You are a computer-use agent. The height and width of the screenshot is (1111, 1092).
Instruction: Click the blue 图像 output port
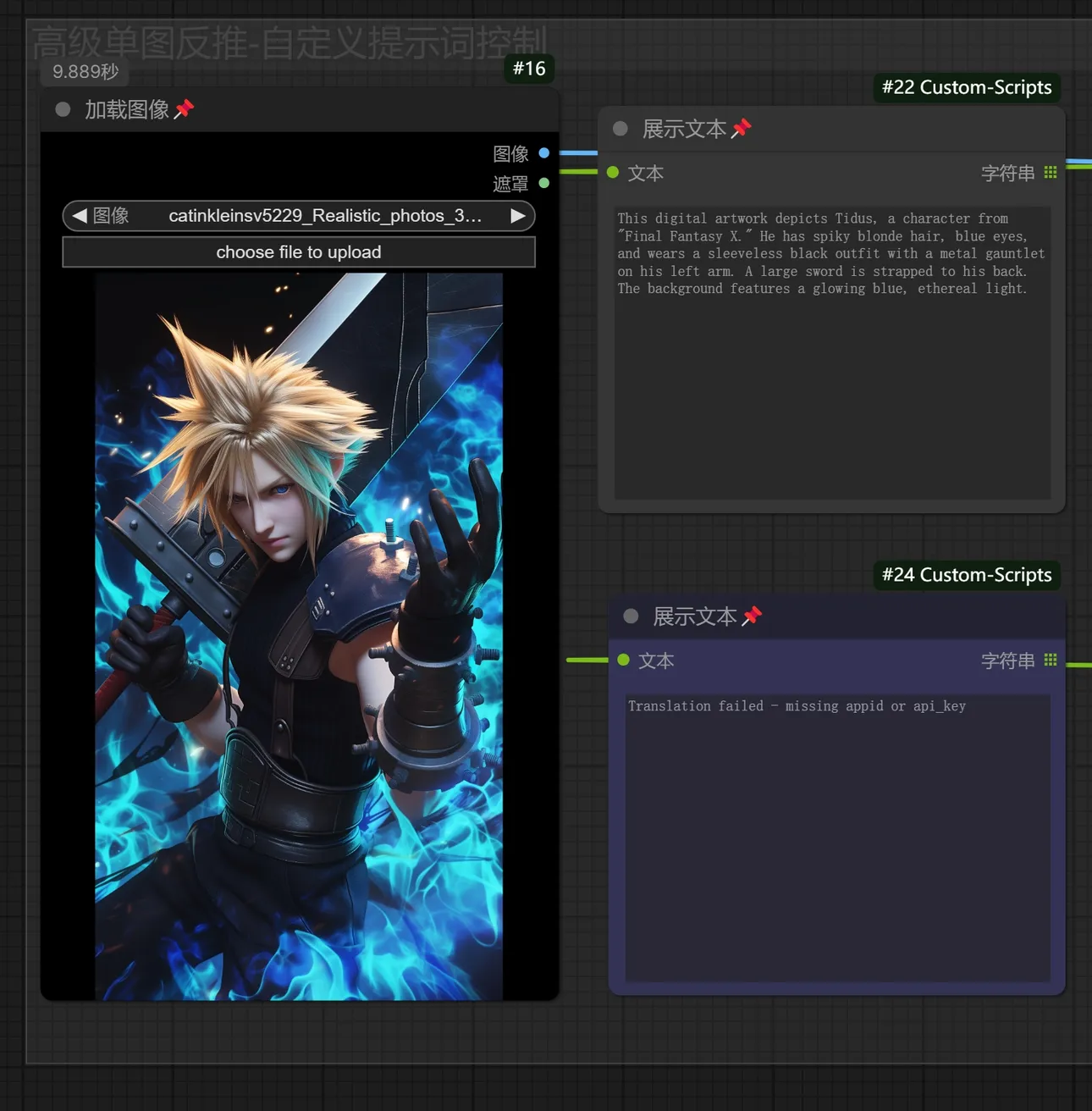(544, 153)
